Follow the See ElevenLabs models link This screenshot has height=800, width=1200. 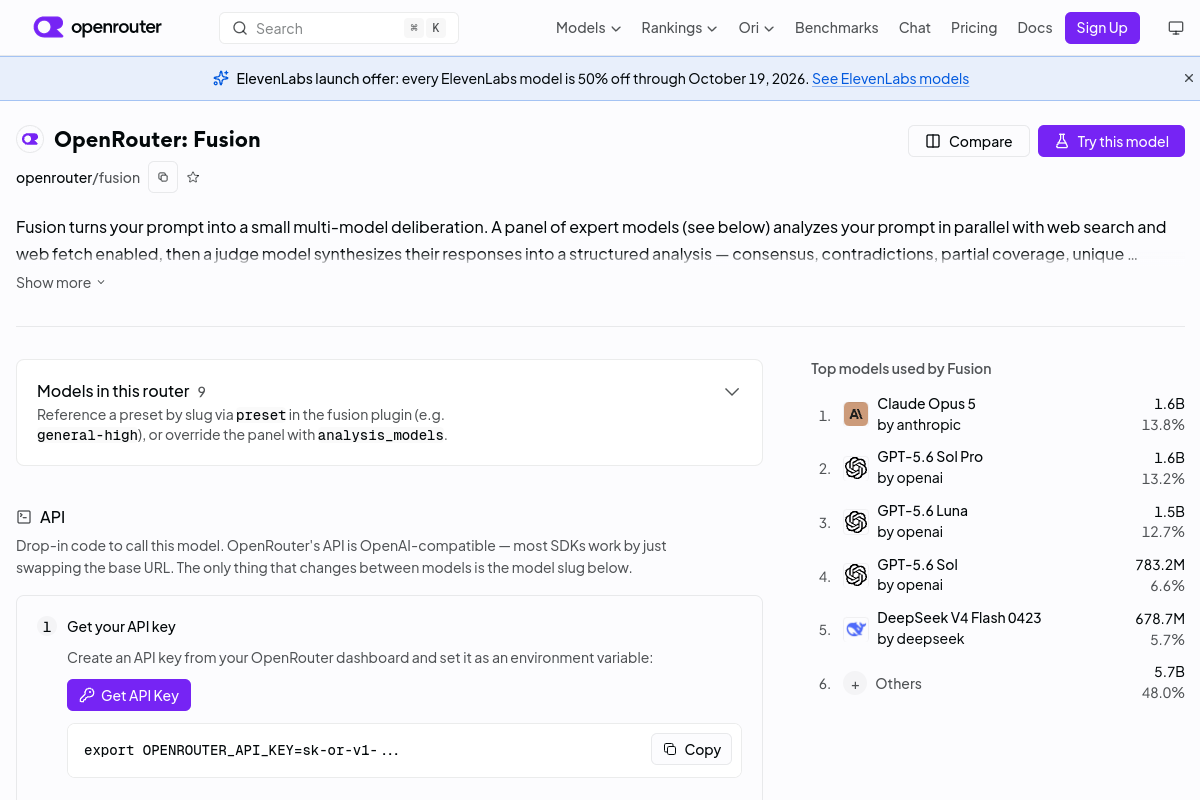(890, 78)
